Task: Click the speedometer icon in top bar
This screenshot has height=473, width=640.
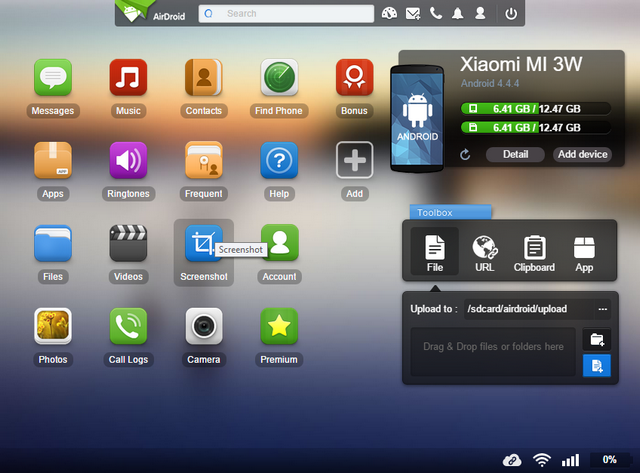Action: pos(389,13)
